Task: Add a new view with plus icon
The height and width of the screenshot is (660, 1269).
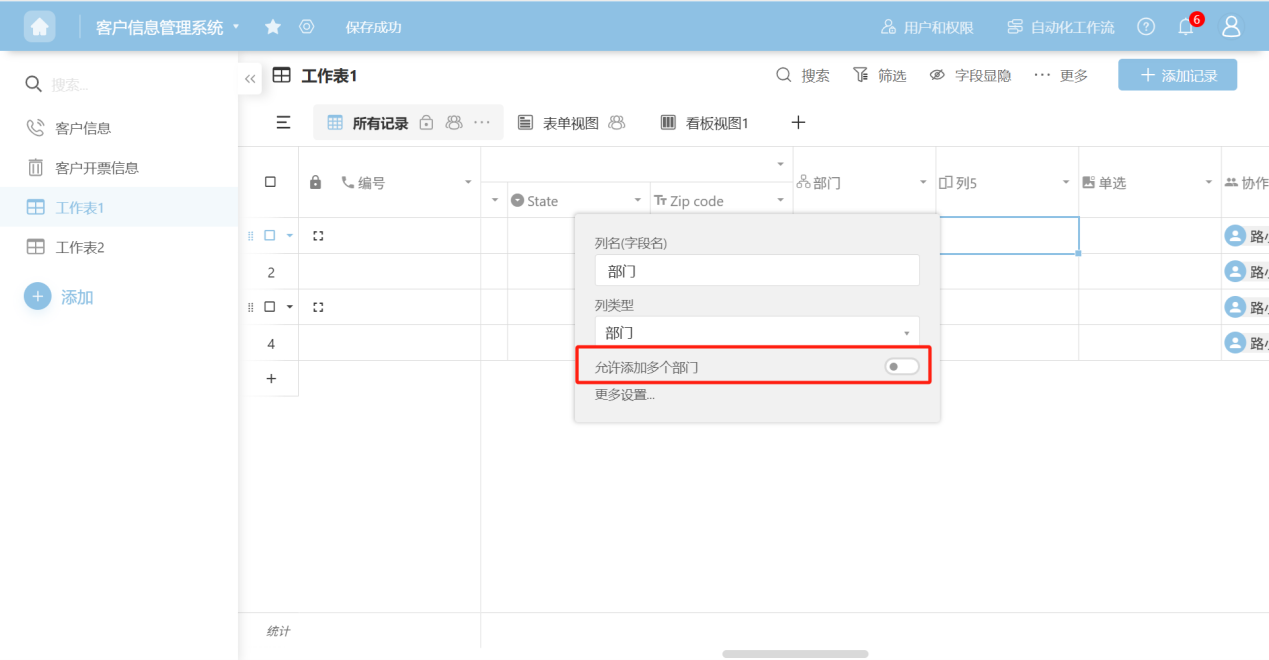Action: [798, 122]
